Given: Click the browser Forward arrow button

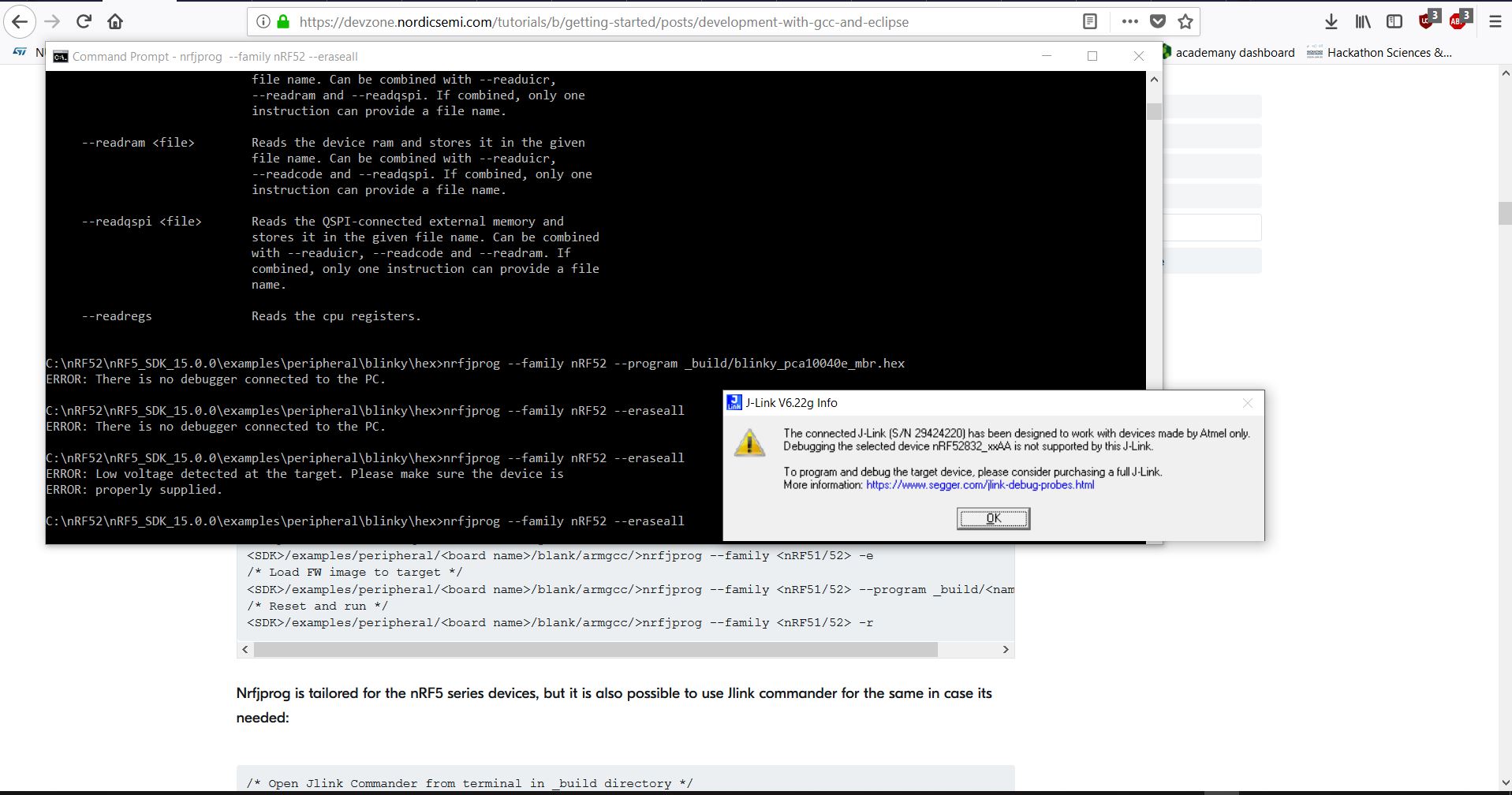Looking at the screenshot, I should (x=52, y=22).
